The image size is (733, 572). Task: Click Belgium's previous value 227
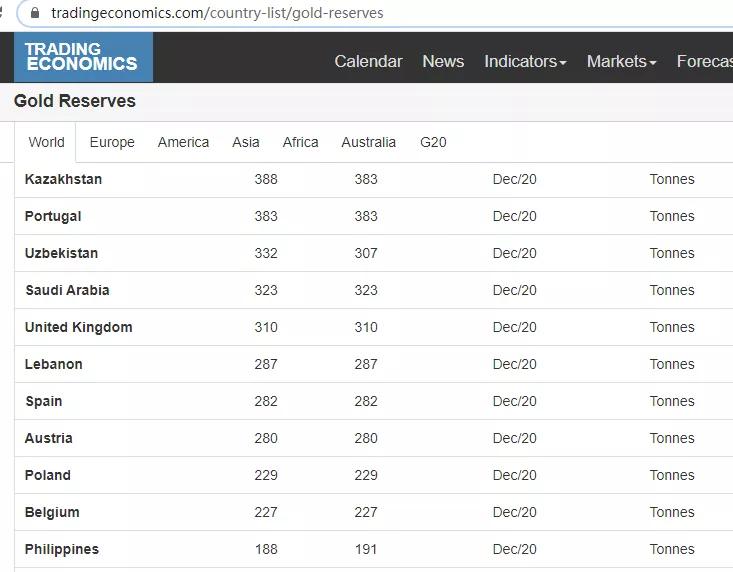pos(366,512)
